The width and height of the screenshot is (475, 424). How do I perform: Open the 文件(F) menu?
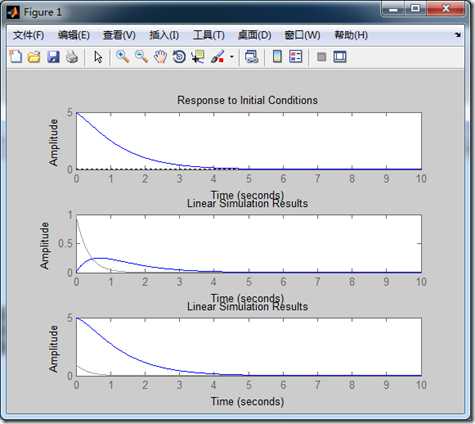[x=29, y=35]
